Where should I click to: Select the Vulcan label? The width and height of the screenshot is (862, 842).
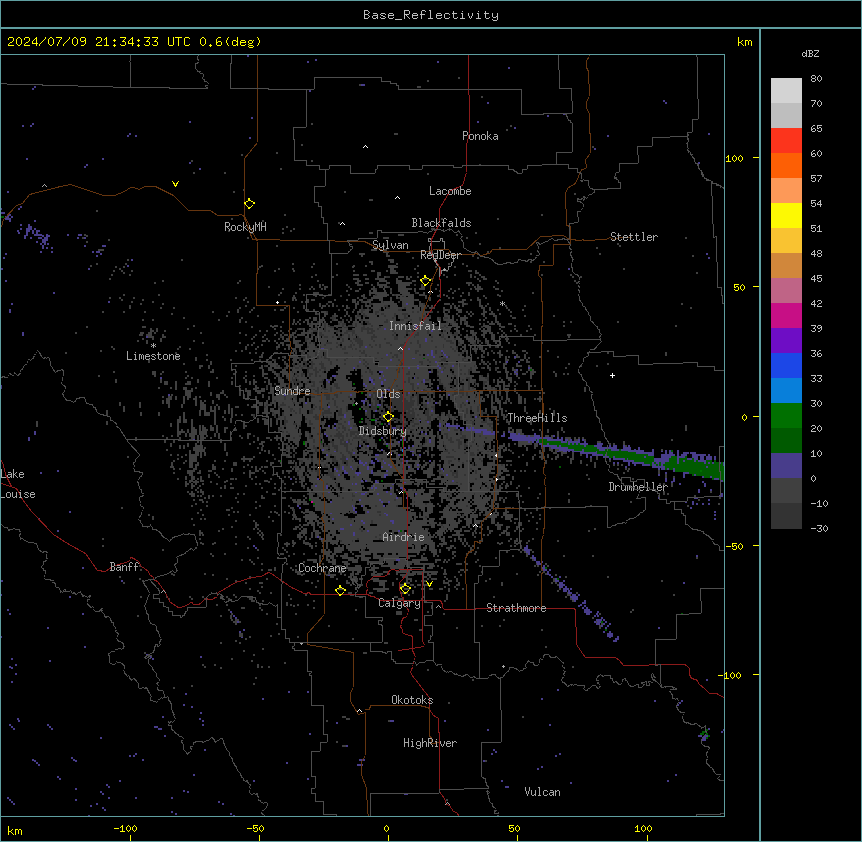pyautogui.click(x=543, y=792)
